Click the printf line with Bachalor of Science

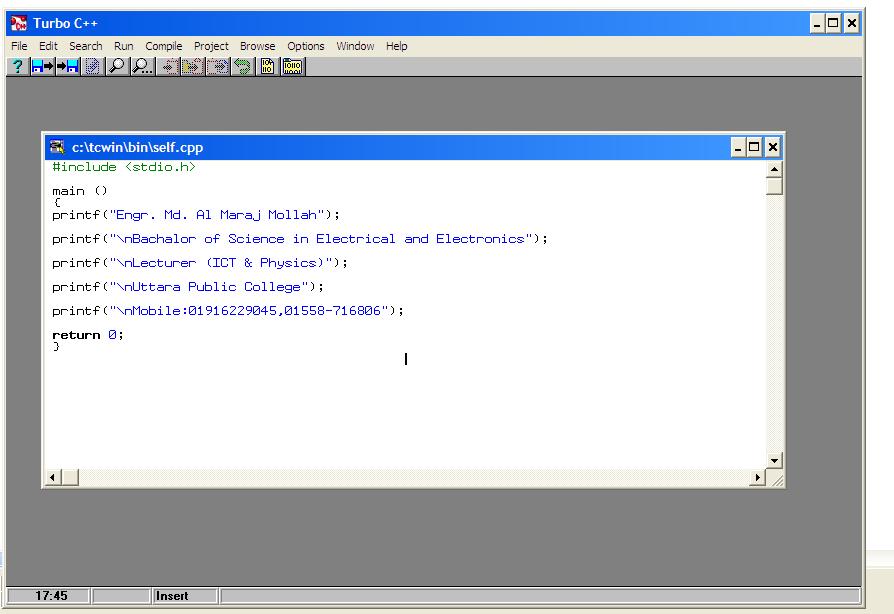pos(300,239)
